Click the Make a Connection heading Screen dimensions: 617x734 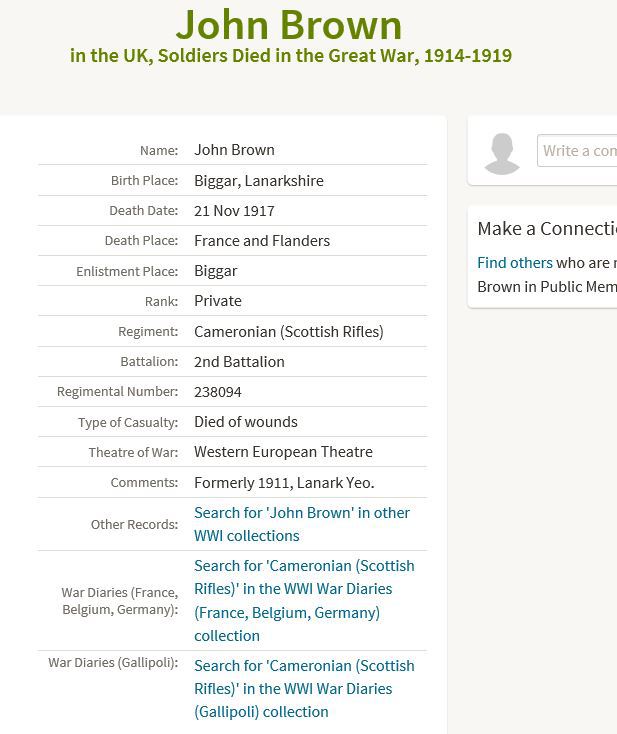coord(546,228)
